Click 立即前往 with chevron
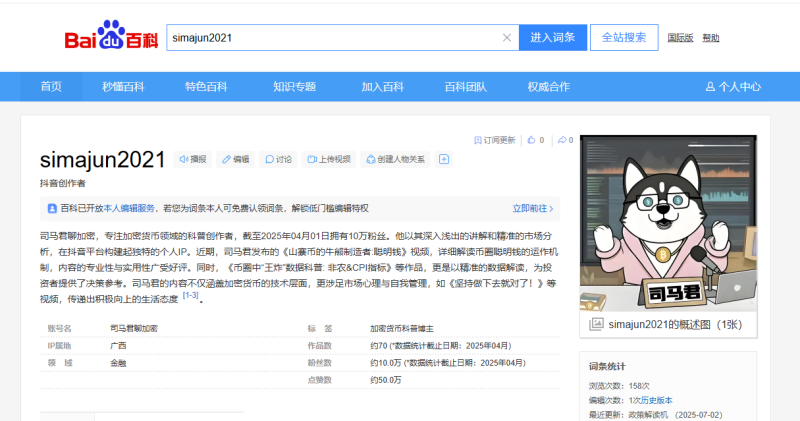This screenshot has width=800, height=421. click(533, 208)
